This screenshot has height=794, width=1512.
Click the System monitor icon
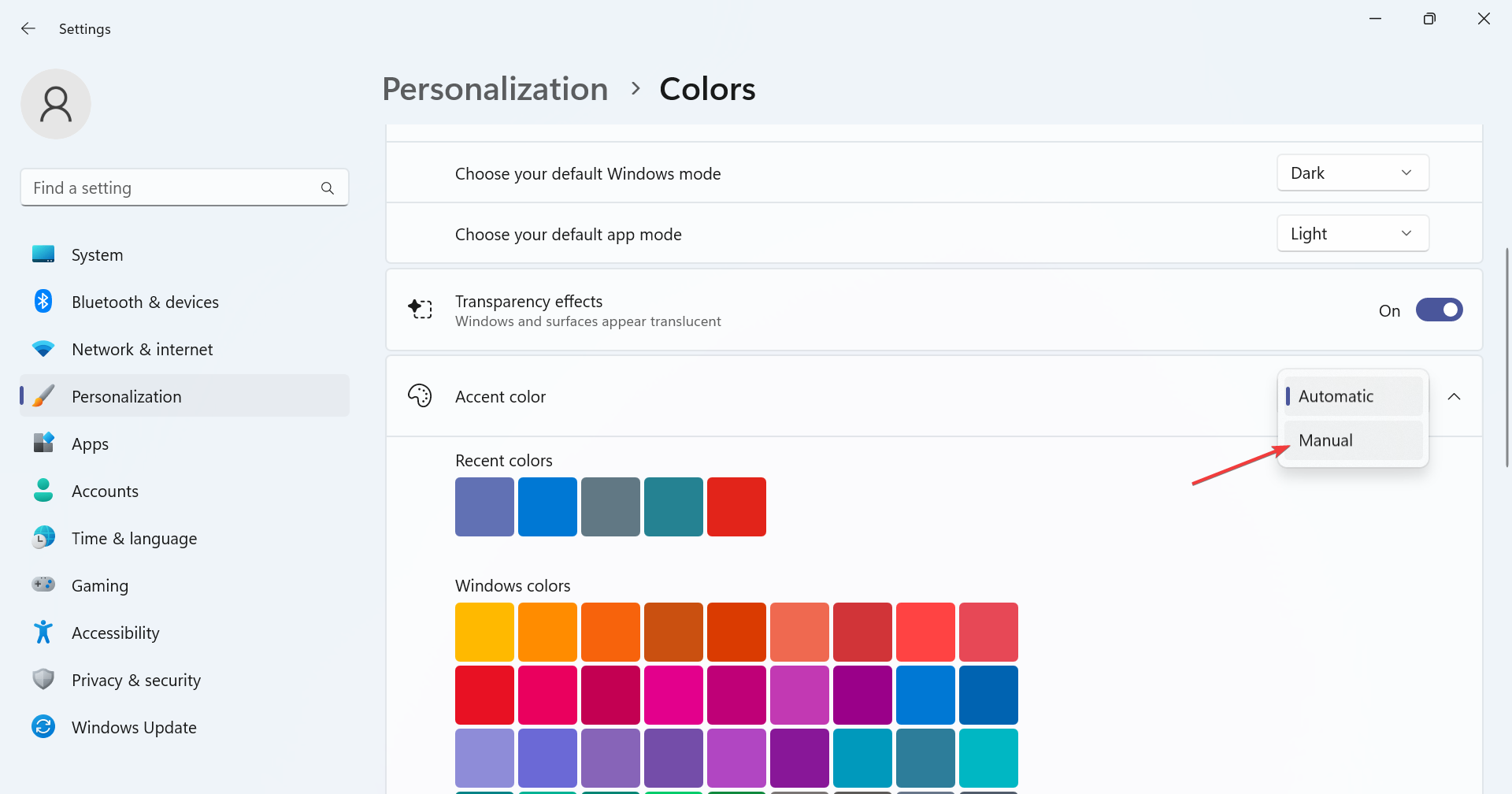click(x=43, y=254)
